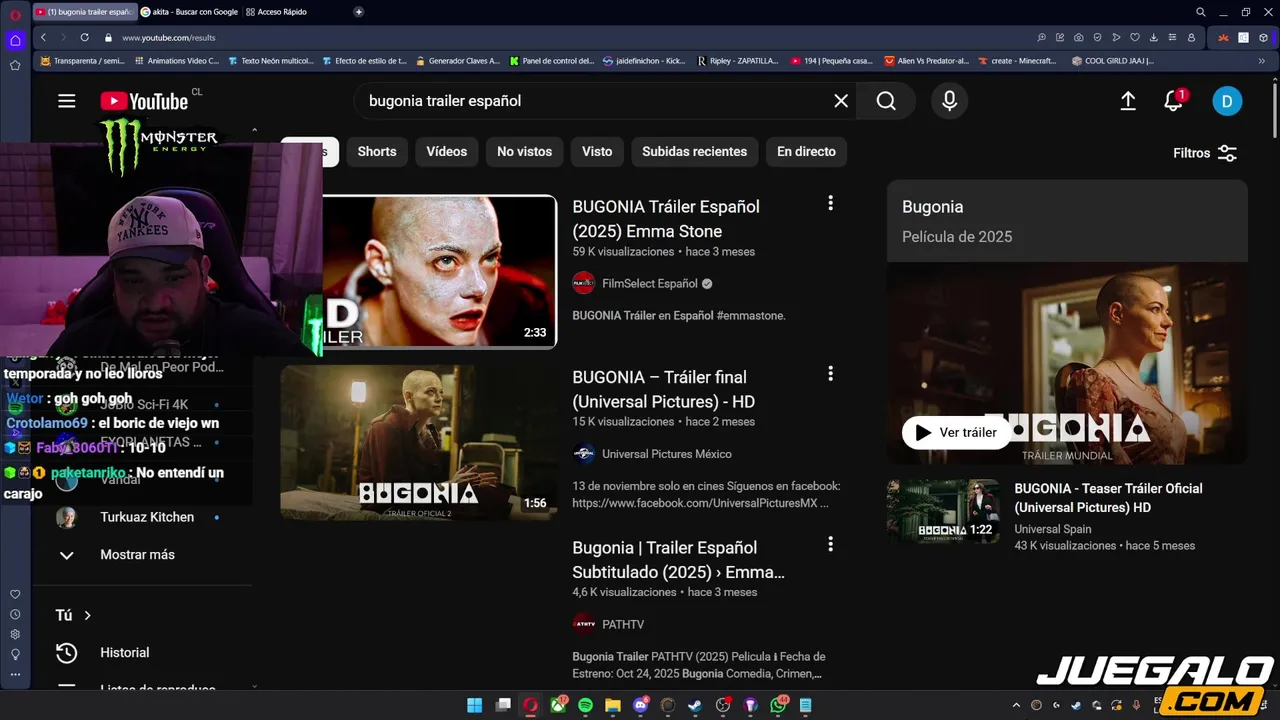The image size is (1280, 720).
Task: Open Steam from taskbar
Action: (695, 705)
